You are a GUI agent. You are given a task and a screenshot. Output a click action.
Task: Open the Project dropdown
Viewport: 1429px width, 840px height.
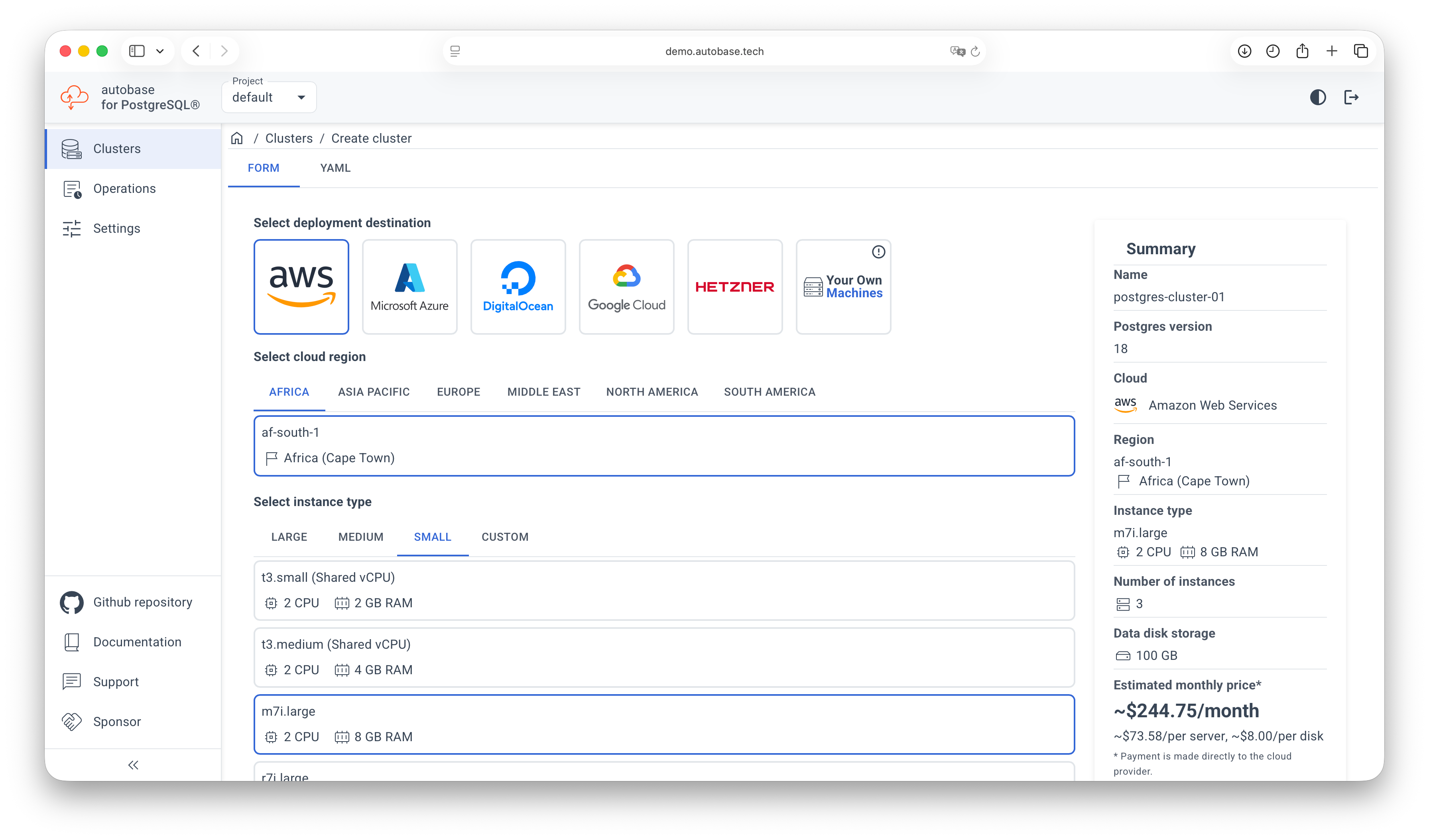(269, 97)
